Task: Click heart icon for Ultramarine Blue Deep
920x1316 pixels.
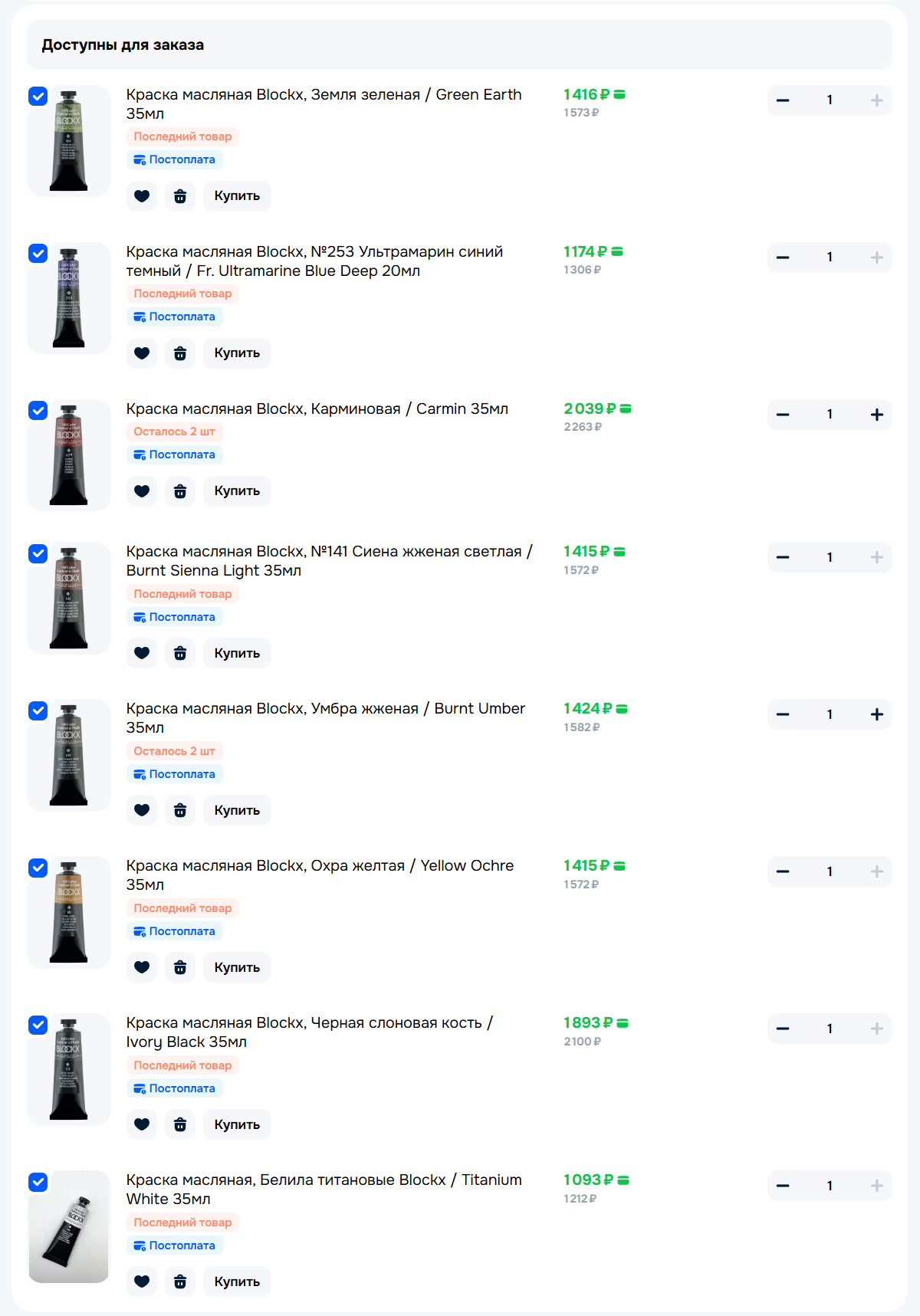Action: (x=142, y=353)
